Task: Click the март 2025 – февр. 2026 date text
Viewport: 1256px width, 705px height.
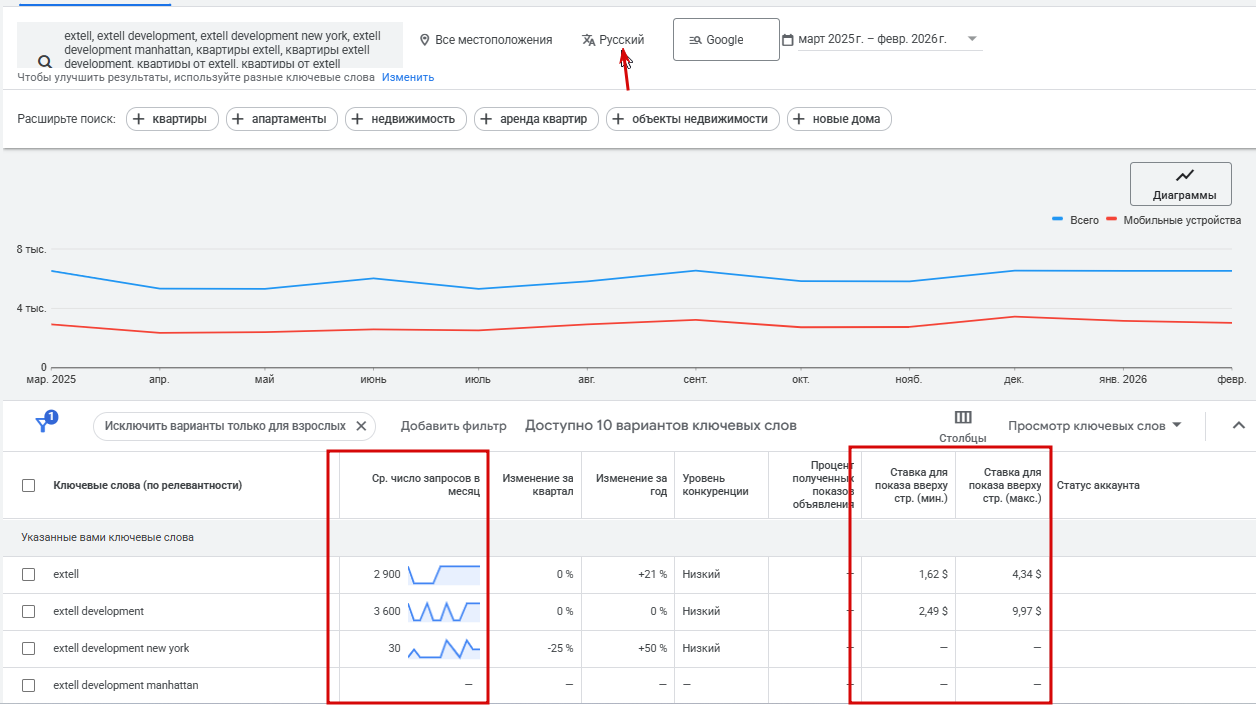Action: (875, 40)
